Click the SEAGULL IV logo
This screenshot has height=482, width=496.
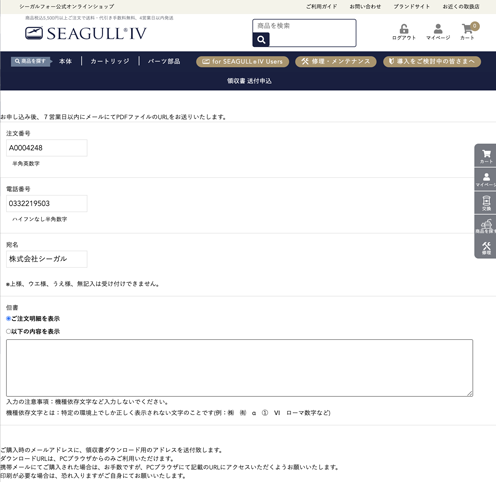[86, 33]
